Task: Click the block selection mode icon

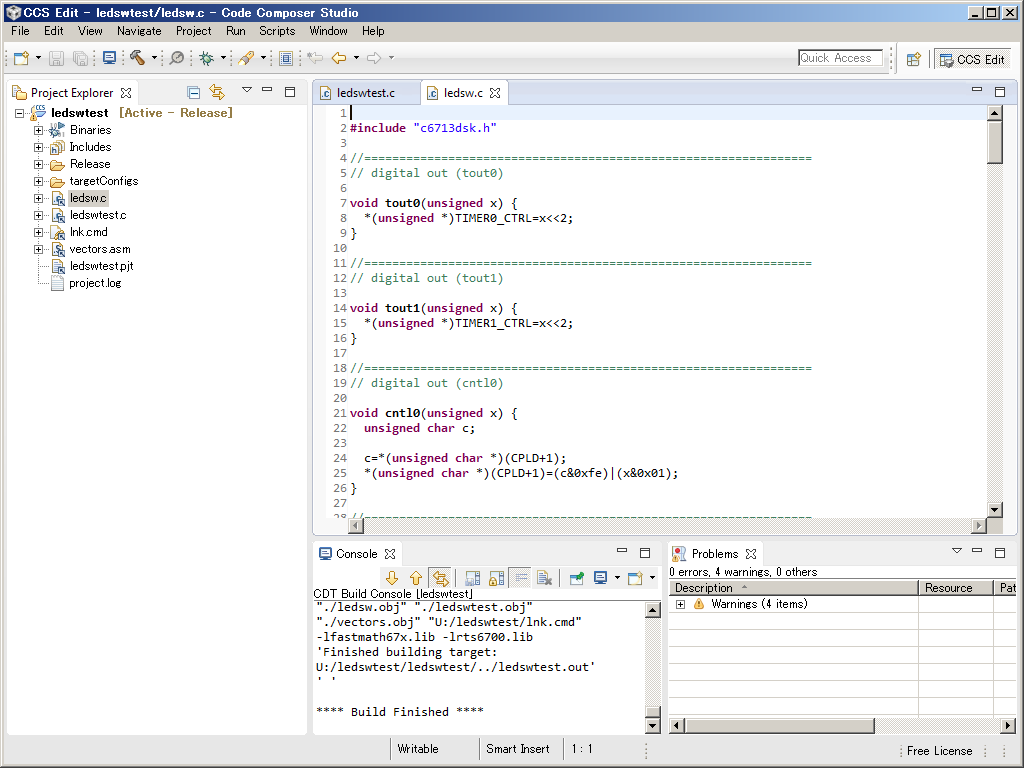Action: [x=286, y=58]
